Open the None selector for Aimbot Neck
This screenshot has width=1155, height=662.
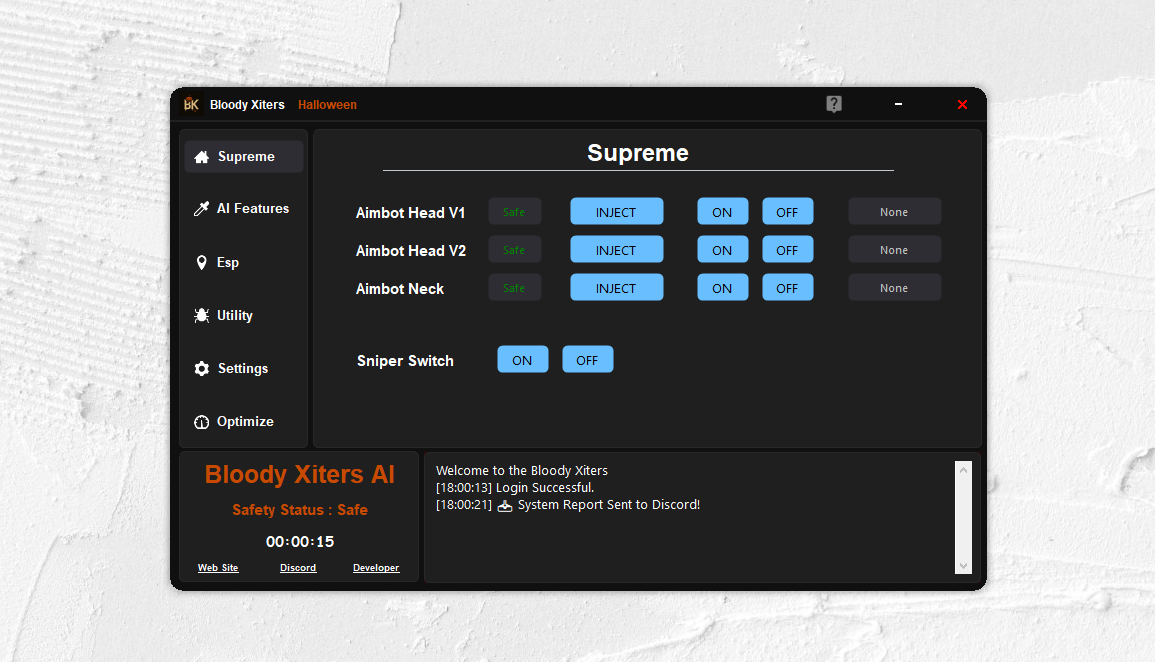click(894, 288)
